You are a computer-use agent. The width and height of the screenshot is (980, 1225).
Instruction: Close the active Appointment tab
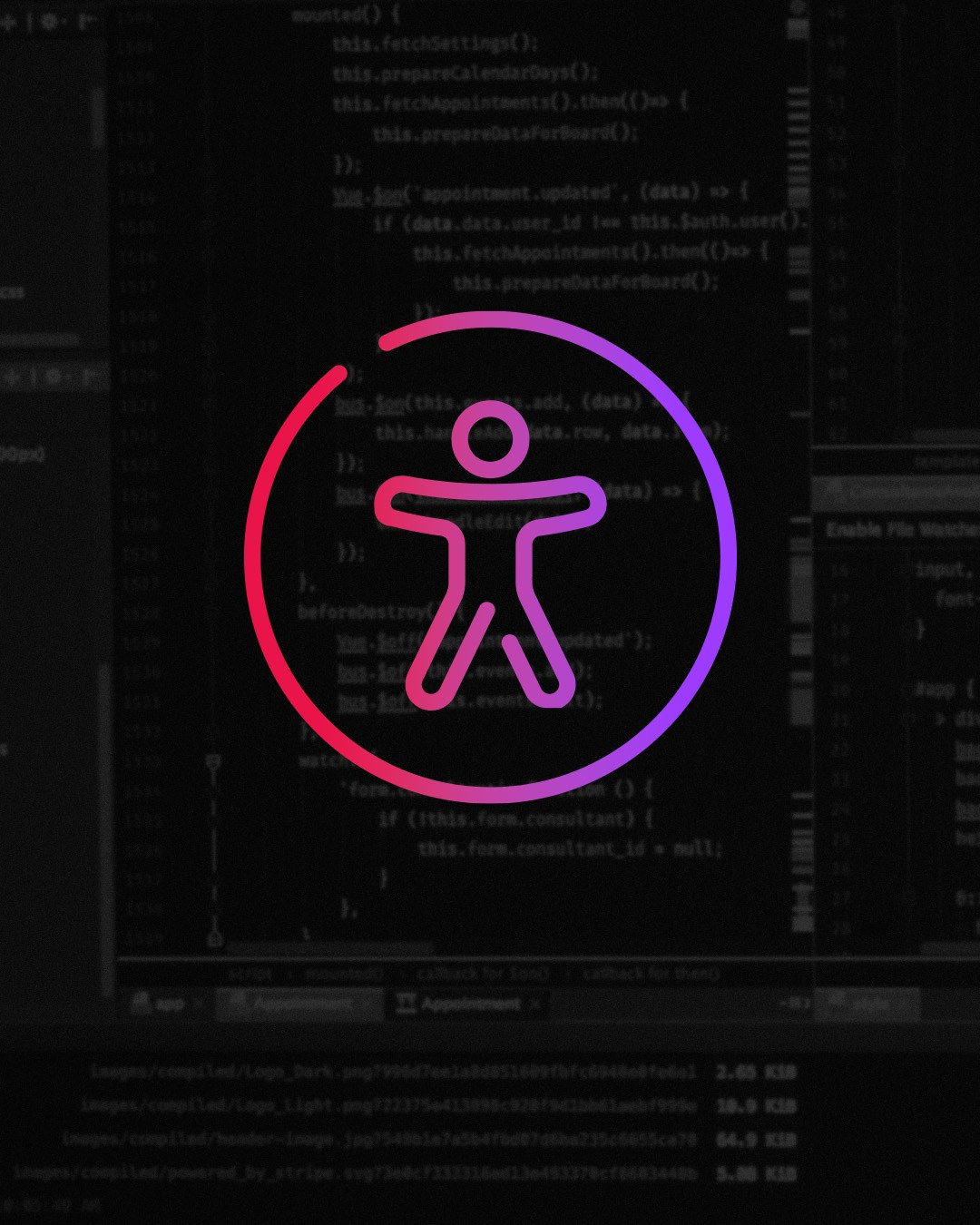535,1004
